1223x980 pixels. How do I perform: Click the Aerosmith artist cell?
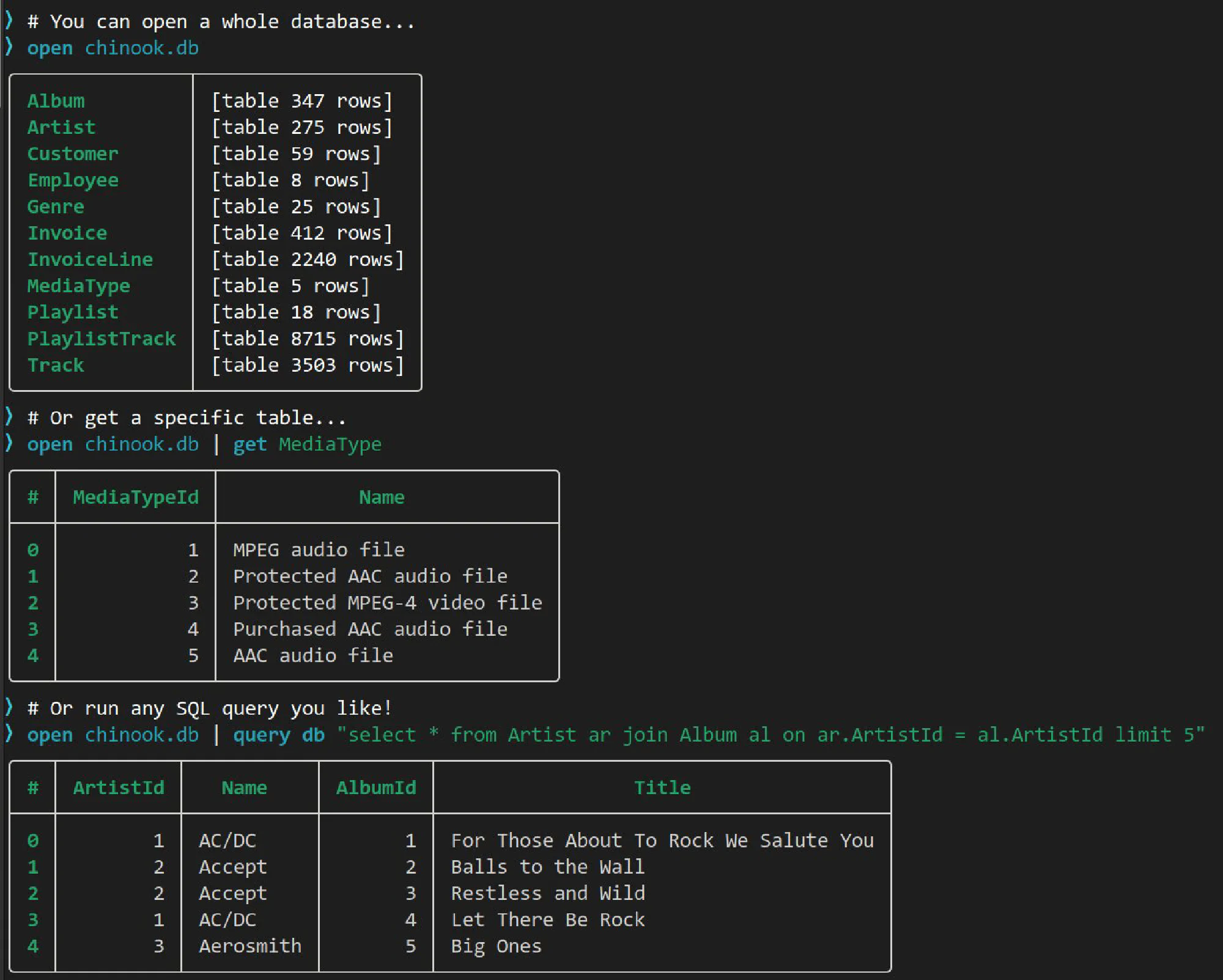coord(250,946)
